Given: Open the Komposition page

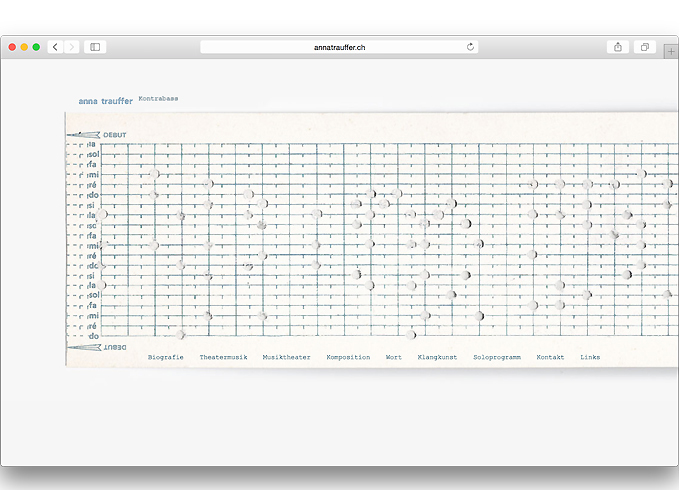Looking at the screenshot, I should [348, 357].
